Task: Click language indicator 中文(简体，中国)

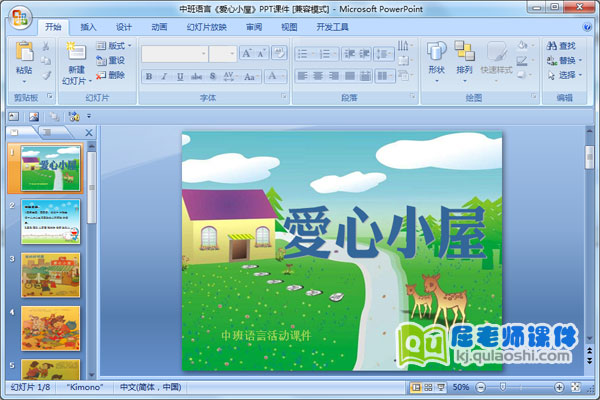Action: coord(150,387)
